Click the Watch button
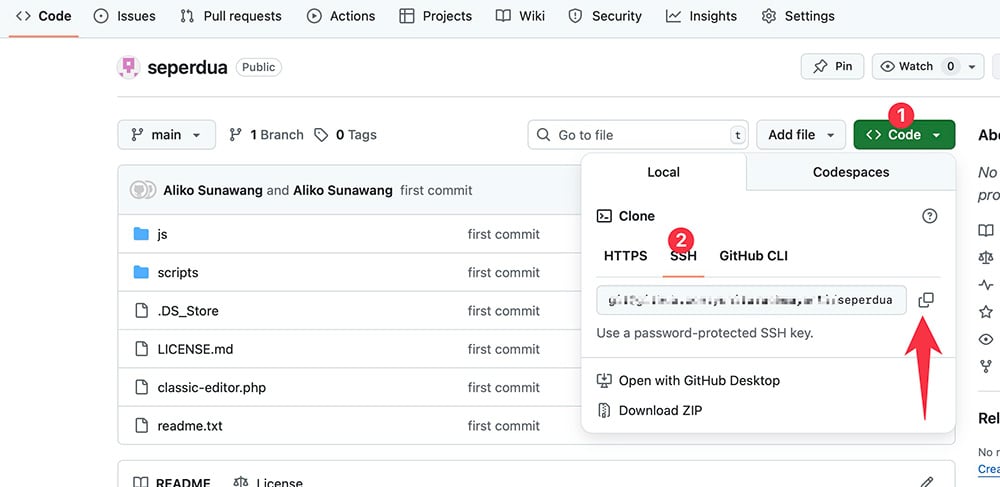This screenshot has height=487, width=1000. pos(916,66)
